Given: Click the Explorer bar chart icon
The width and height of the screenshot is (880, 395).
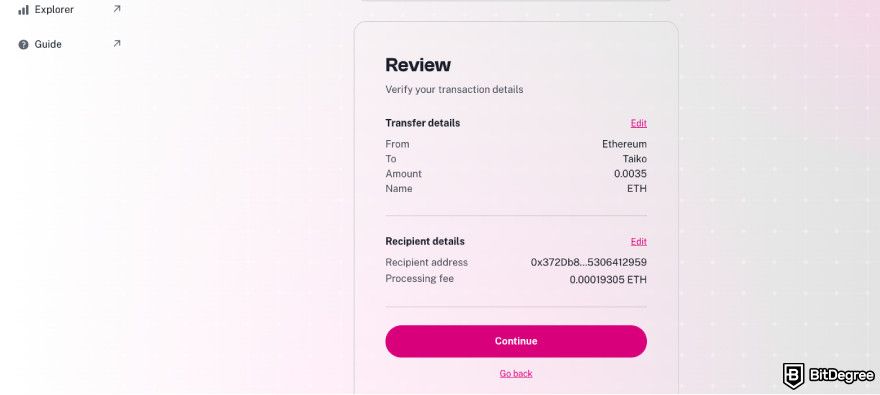Looking at the screenshot, I should click(23, 10).
